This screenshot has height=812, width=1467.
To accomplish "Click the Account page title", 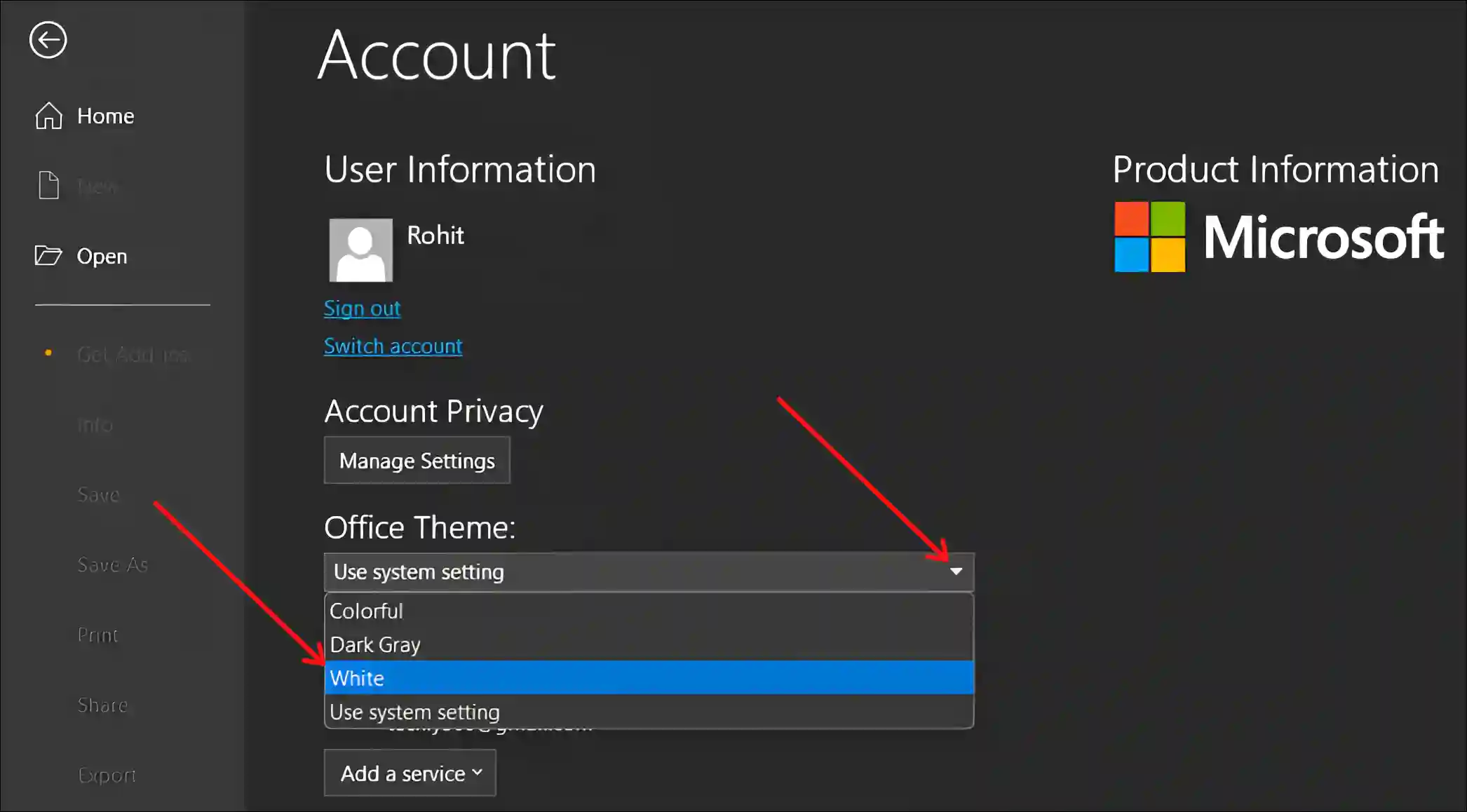I will click(x=437, y=55).
